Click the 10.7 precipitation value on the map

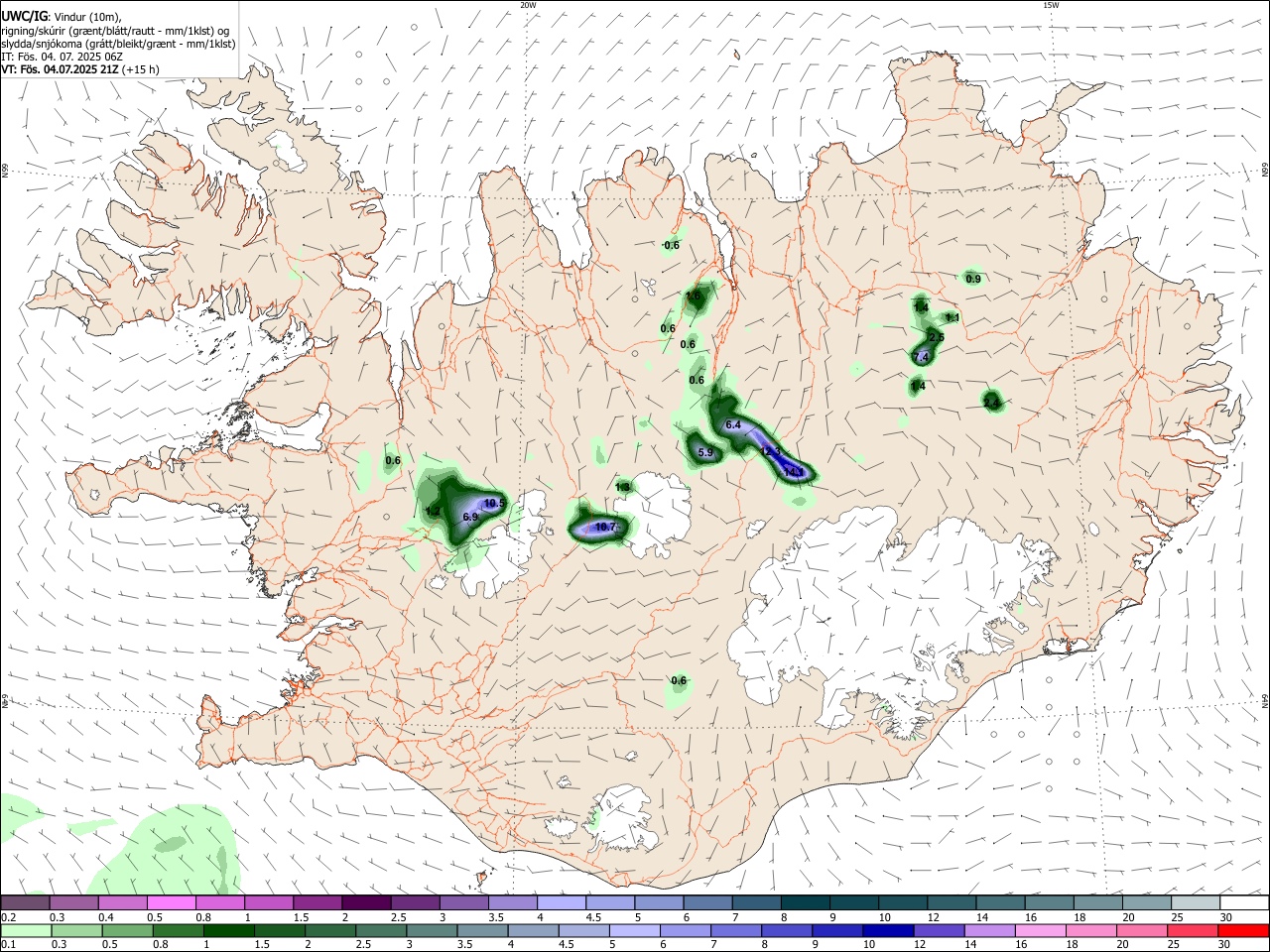pyautogui.click(x=605, y=527)
